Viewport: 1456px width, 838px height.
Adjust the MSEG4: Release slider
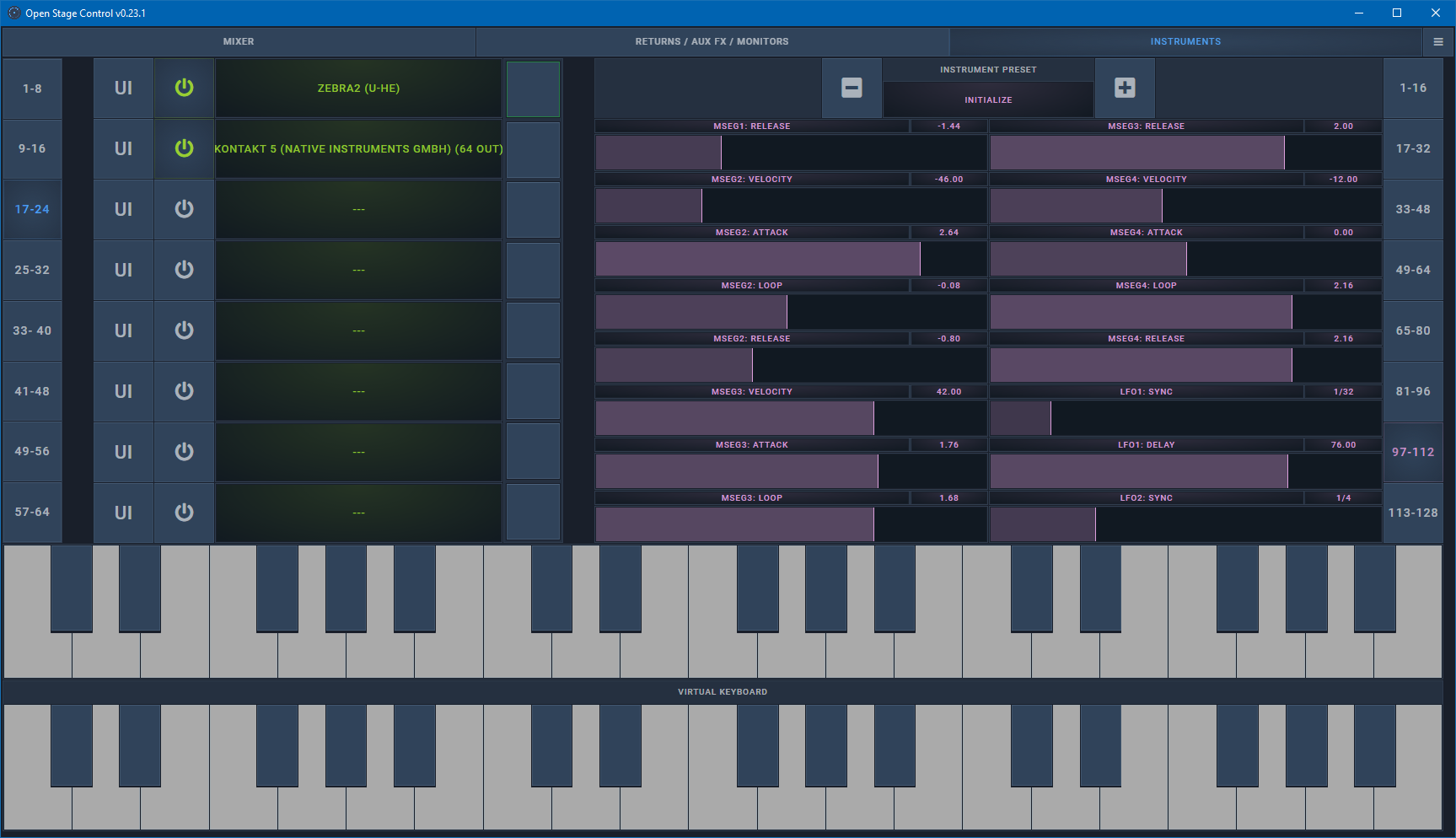[1185, 365]
